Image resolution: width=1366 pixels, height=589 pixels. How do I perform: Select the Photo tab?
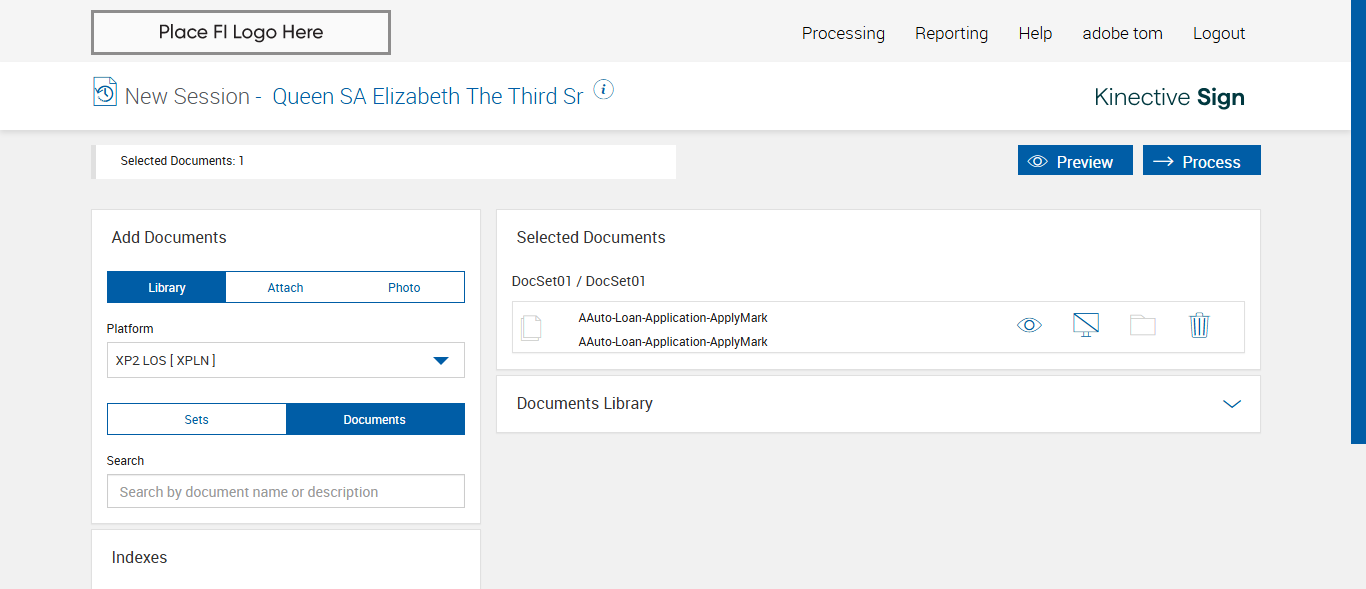tap(404, 287)
